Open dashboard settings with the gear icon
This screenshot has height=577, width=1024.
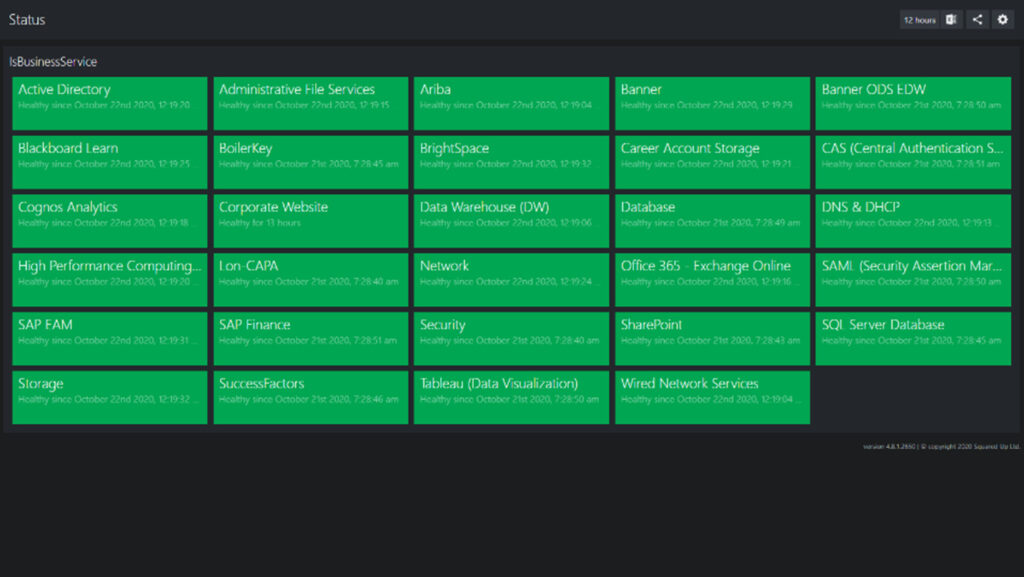(x=1002, y=20)
